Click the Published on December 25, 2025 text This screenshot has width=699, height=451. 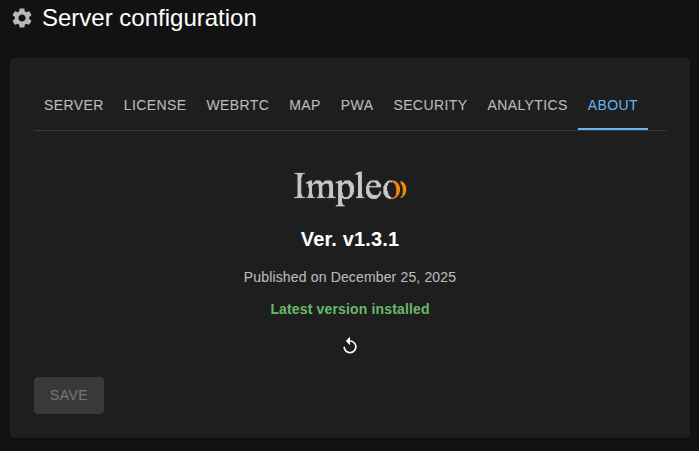(350, 277)
